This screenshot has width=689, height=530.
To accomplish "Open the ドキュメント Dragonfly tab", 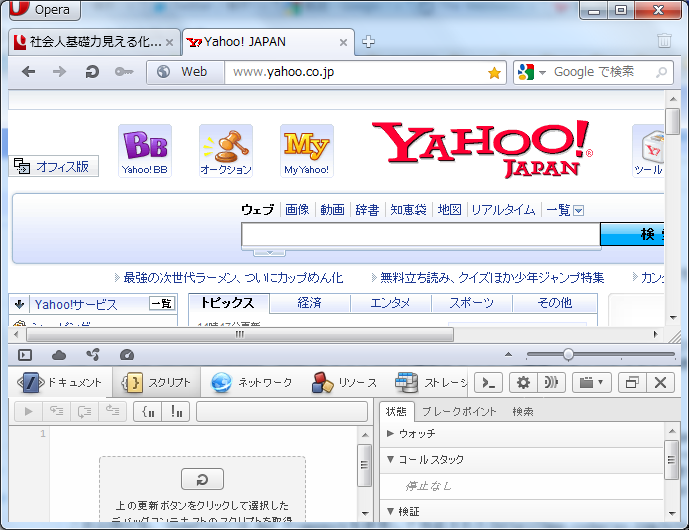I will click(60, 383).
